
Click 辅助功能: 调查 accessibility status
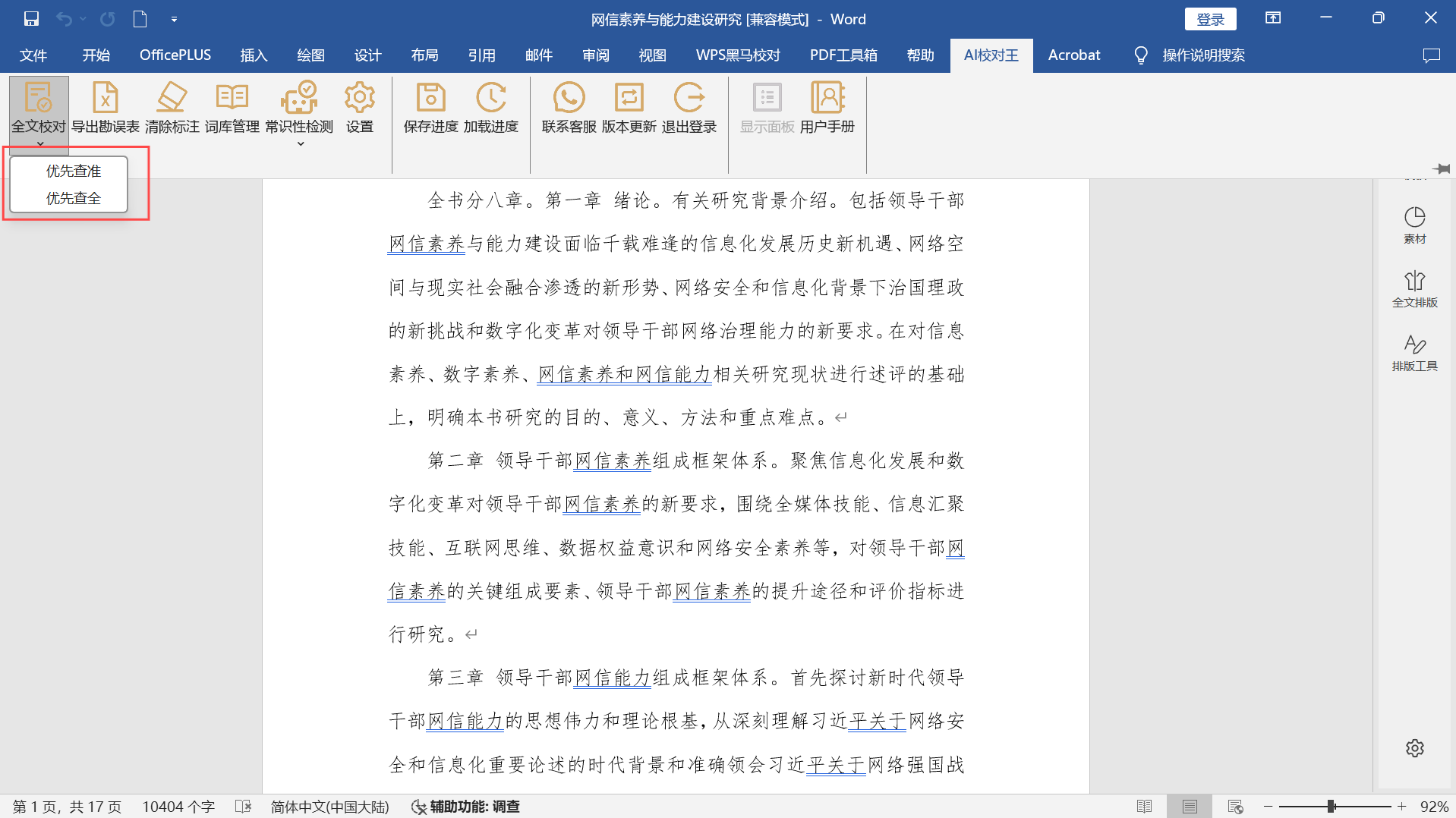tap(465, 807)
